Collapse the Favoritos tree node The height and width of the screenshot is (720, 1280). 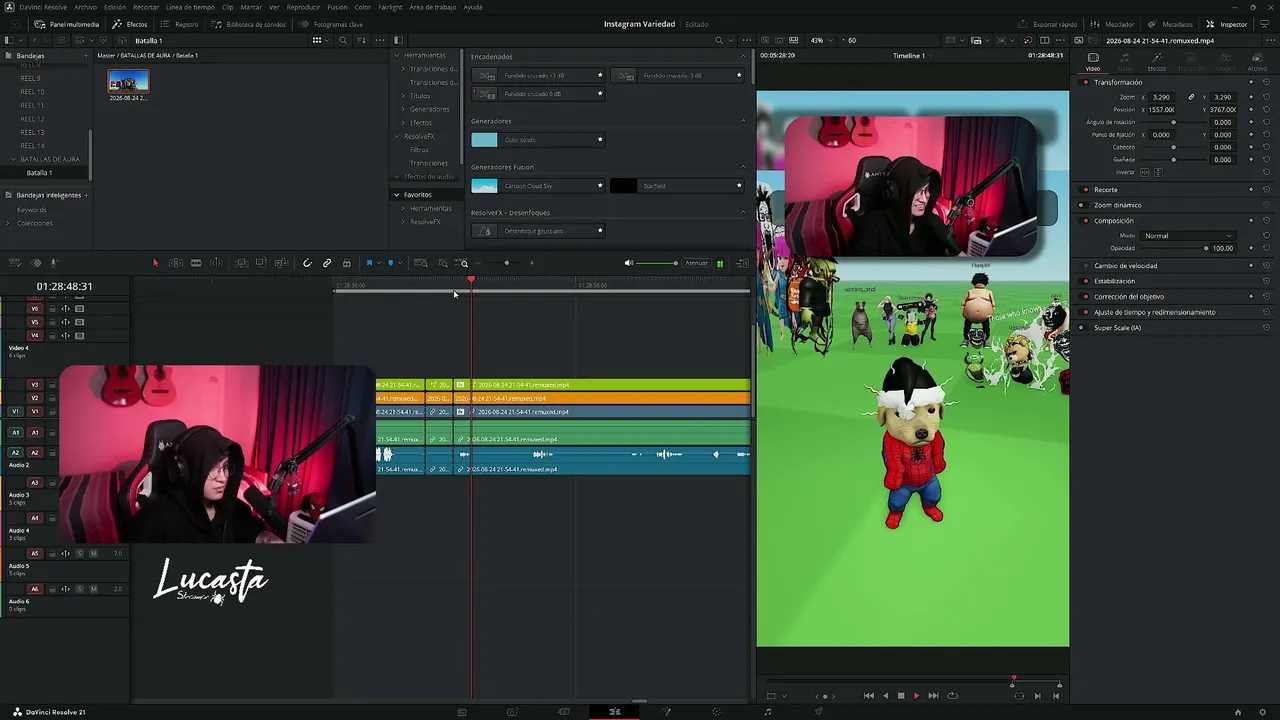397,195
